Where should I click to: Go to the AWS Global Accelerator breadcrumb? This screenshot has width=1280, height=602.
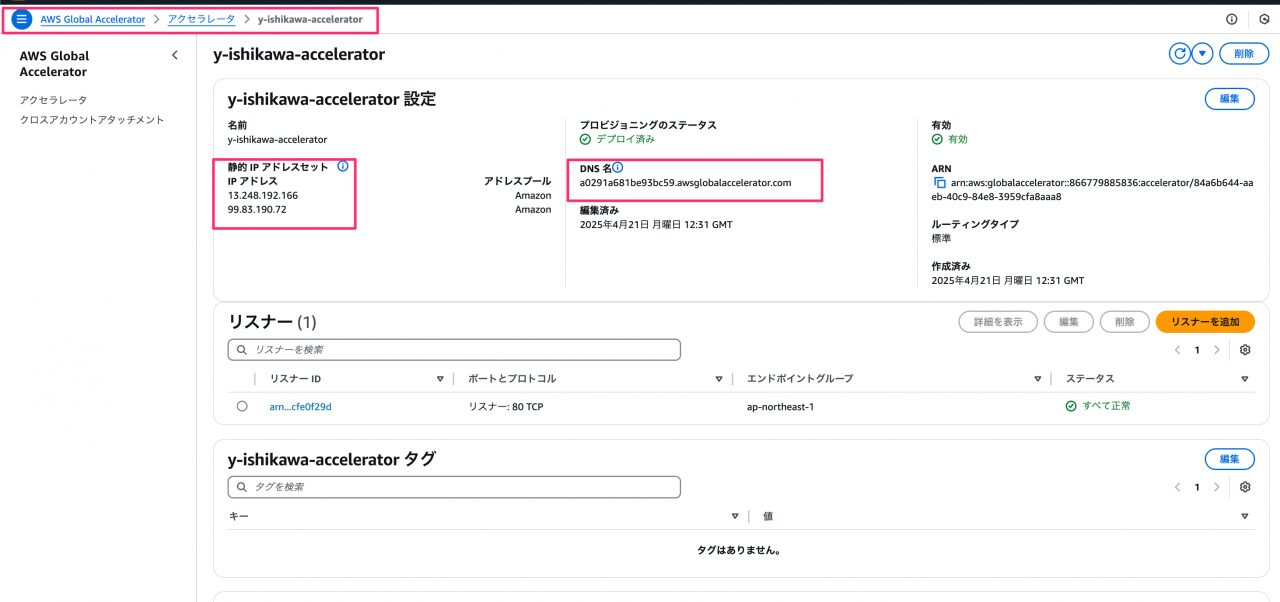(93, 19)
